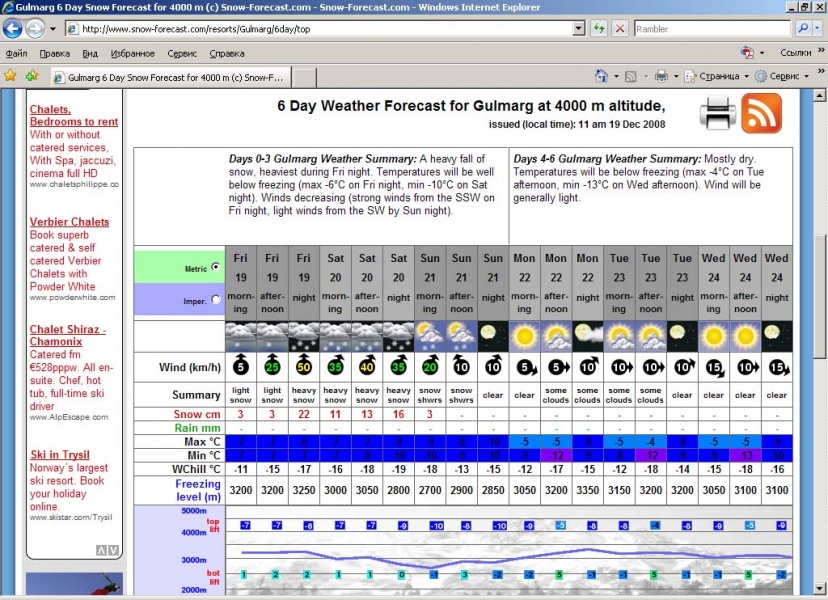
Task: Click the search magnifier button
Action: (x=802, y=29)
